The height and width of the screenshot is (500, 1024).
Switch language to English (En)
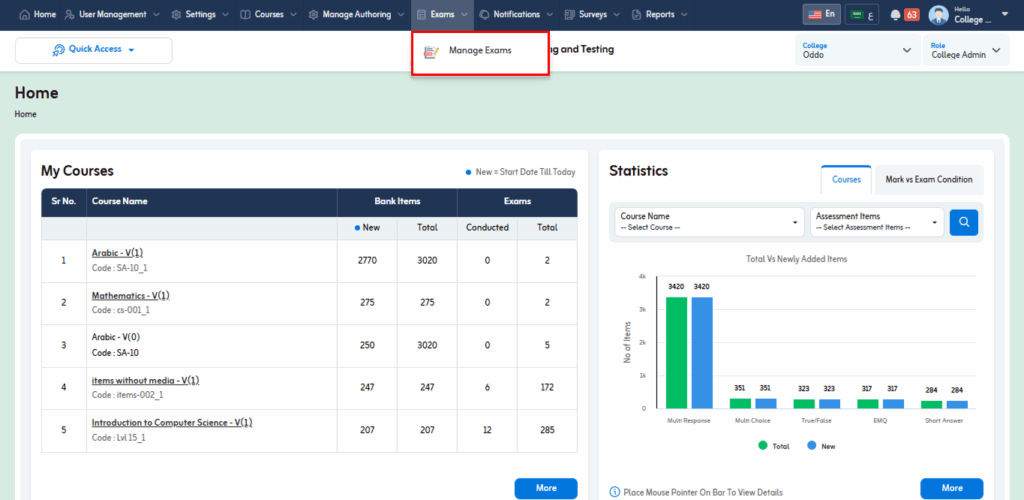821,14
